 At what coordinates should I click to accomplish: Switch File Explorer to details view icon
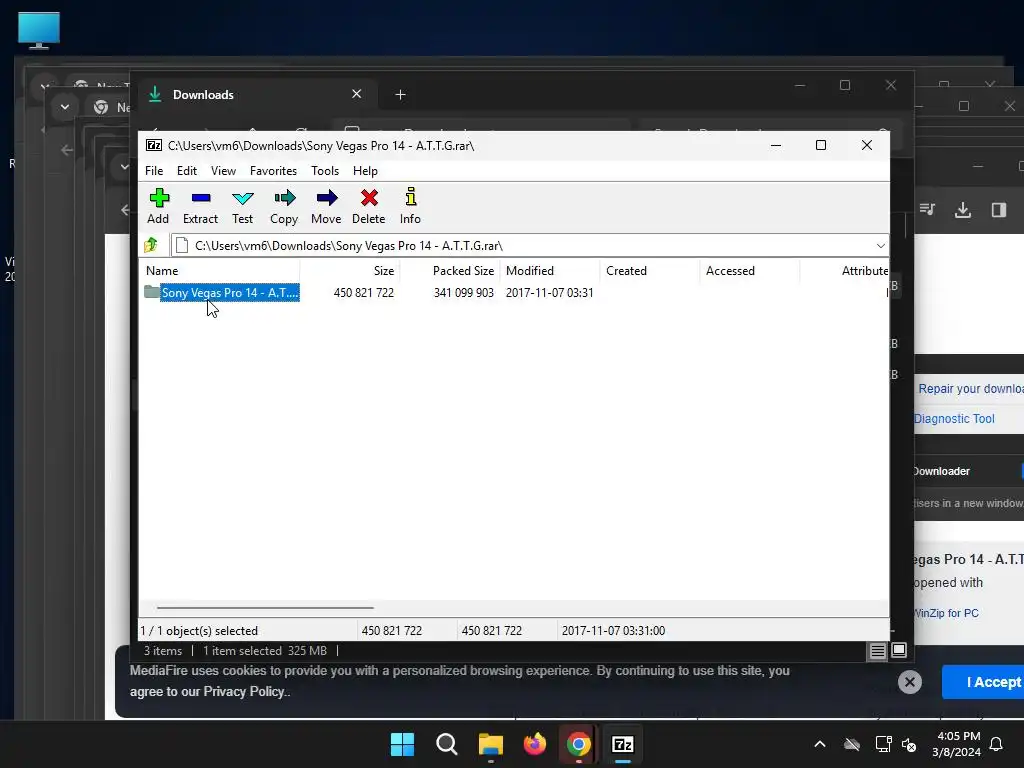[877, 650]
